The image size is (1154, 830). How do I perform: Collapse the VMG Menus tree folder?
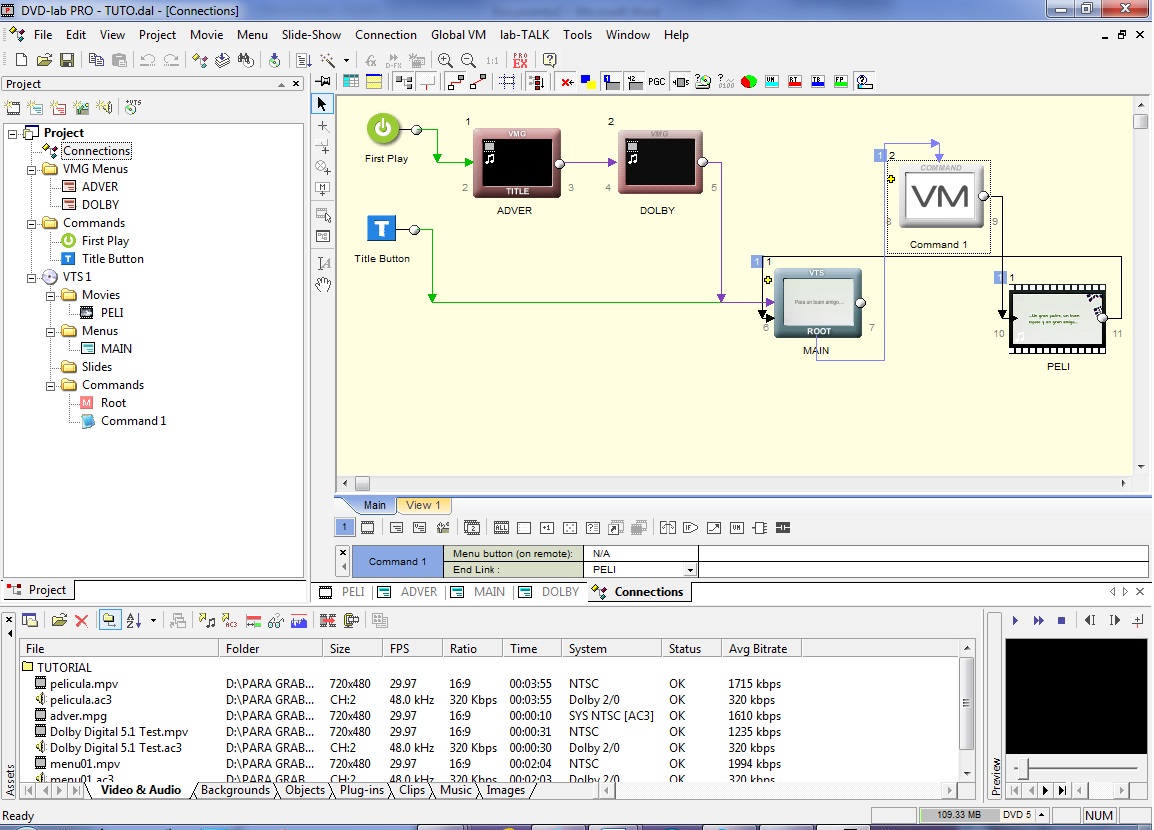coord(31,169)
